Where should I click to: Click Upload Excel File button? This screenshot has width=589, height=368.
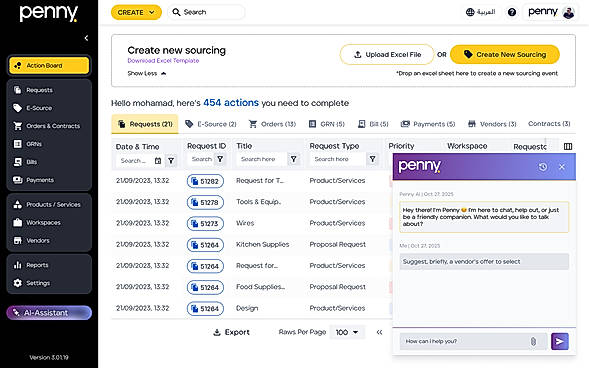click(x=387, y=55)
